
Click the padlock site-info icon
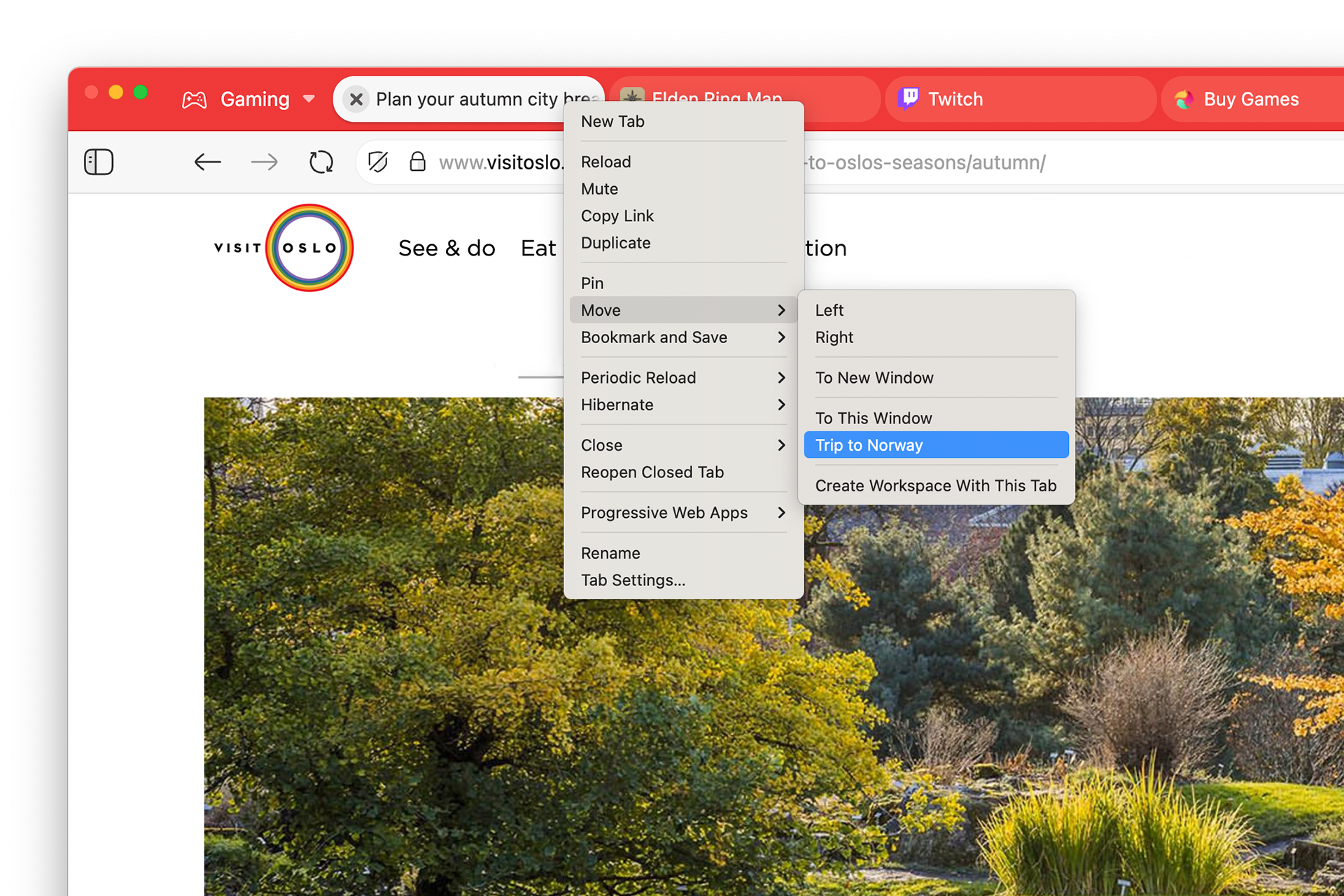pyautogui.click(x=417, y=162)
